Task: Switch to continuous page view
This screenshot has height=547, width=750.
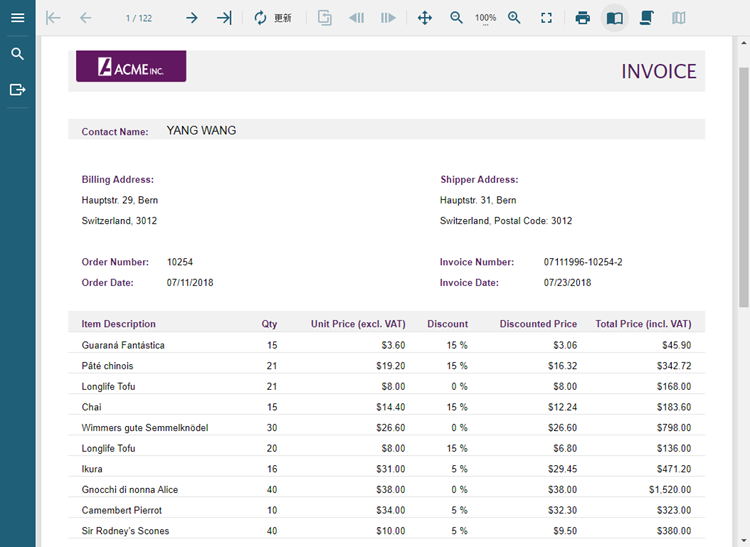Action: pos(647,18)
